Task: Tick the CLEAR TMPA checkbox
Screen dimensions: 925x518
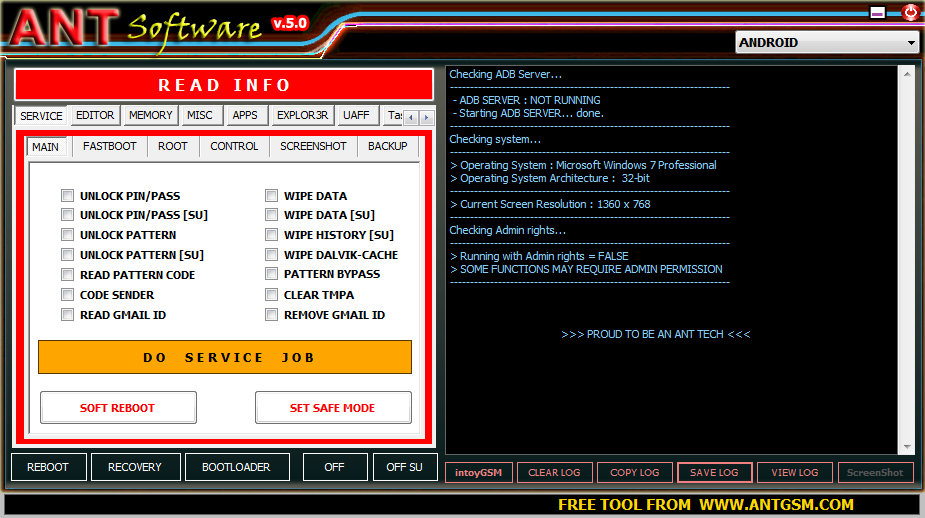Action: [x=271, y=295]
